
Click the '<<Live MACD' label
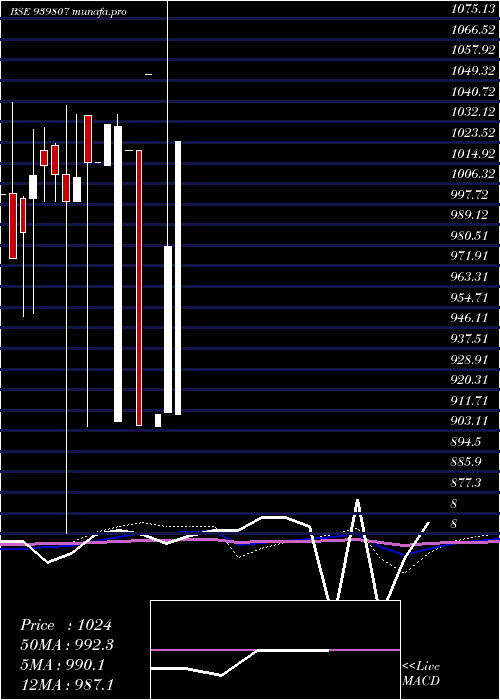pyautogui.click(x=421, y=674)
